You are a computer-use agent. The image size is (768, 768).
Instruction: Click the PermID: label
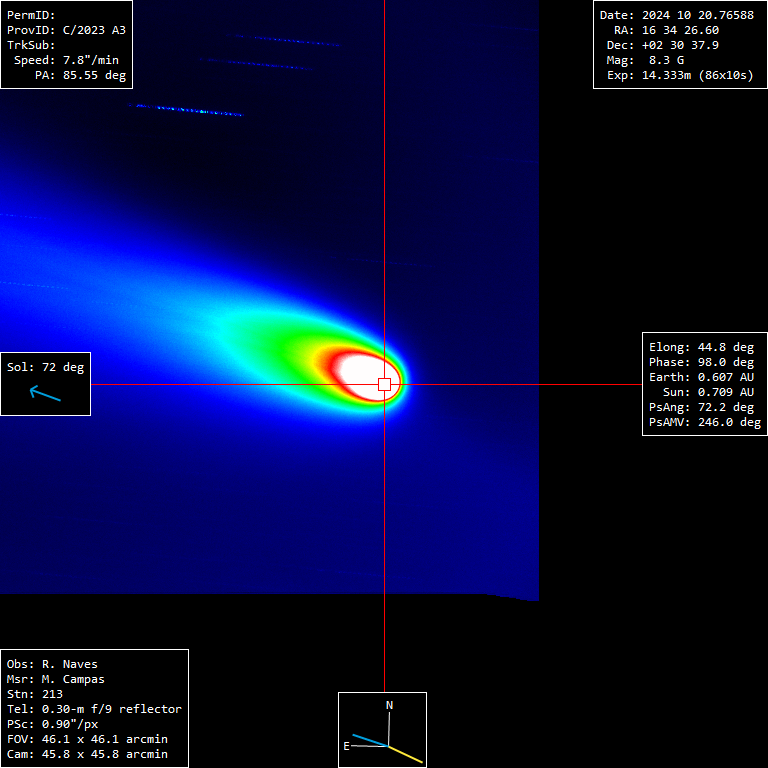pyautogui.click(x=31, y=15)
